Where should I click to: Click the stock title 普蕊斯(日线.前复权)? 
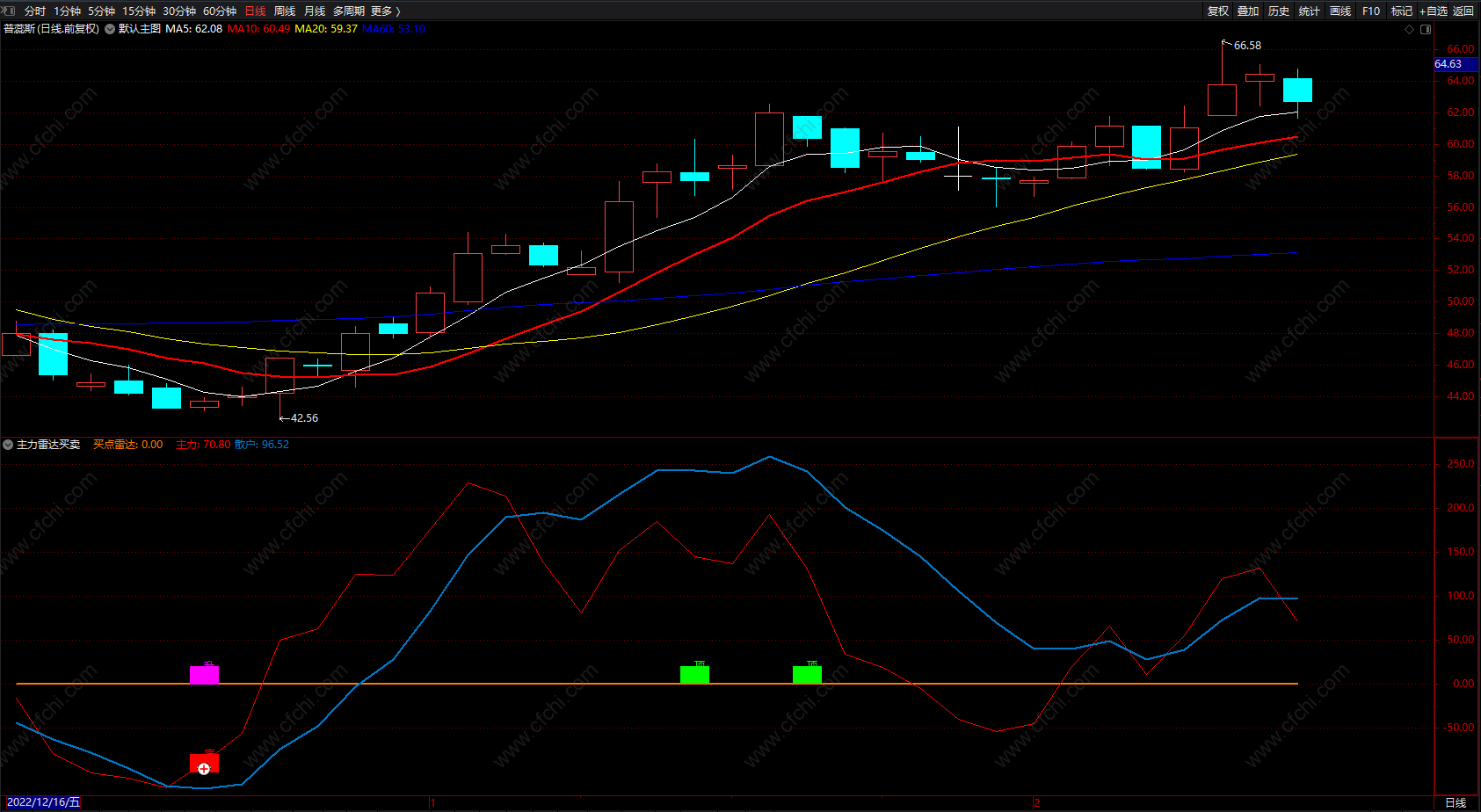(x=52, y=29)
